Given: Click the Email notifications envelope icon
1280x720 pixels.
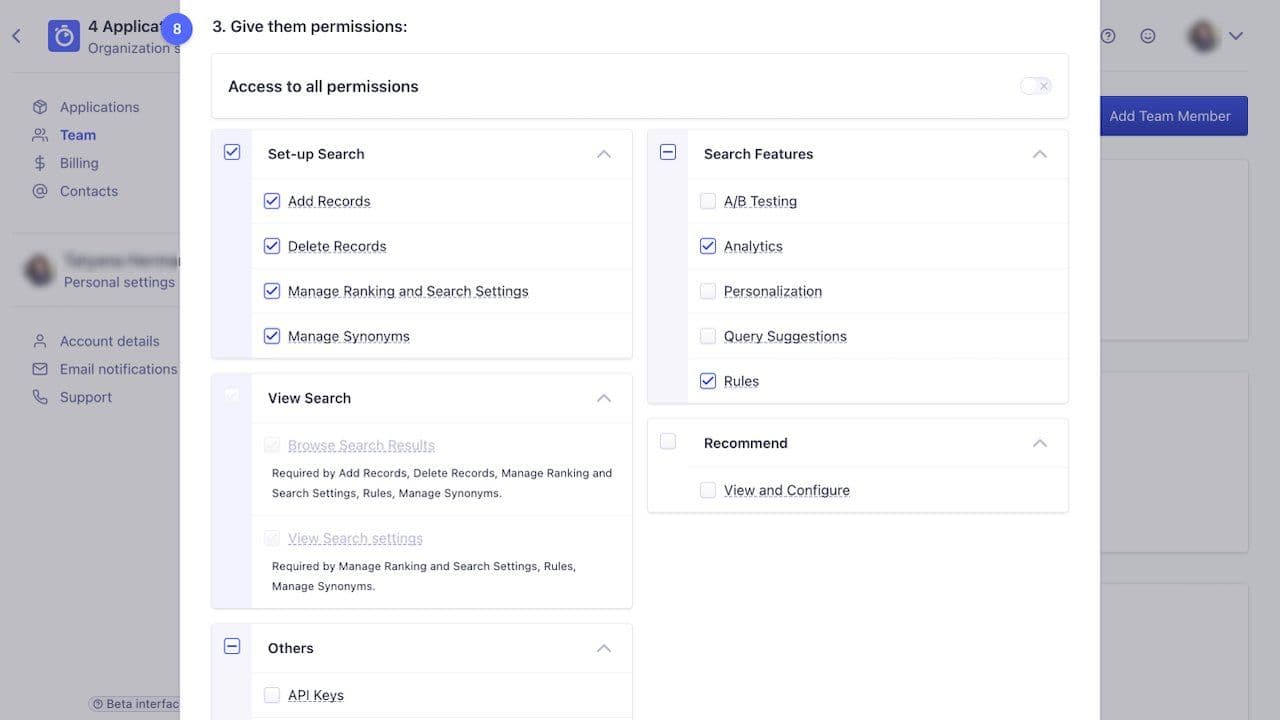Looking at the screenshot, I should point(40,369).
